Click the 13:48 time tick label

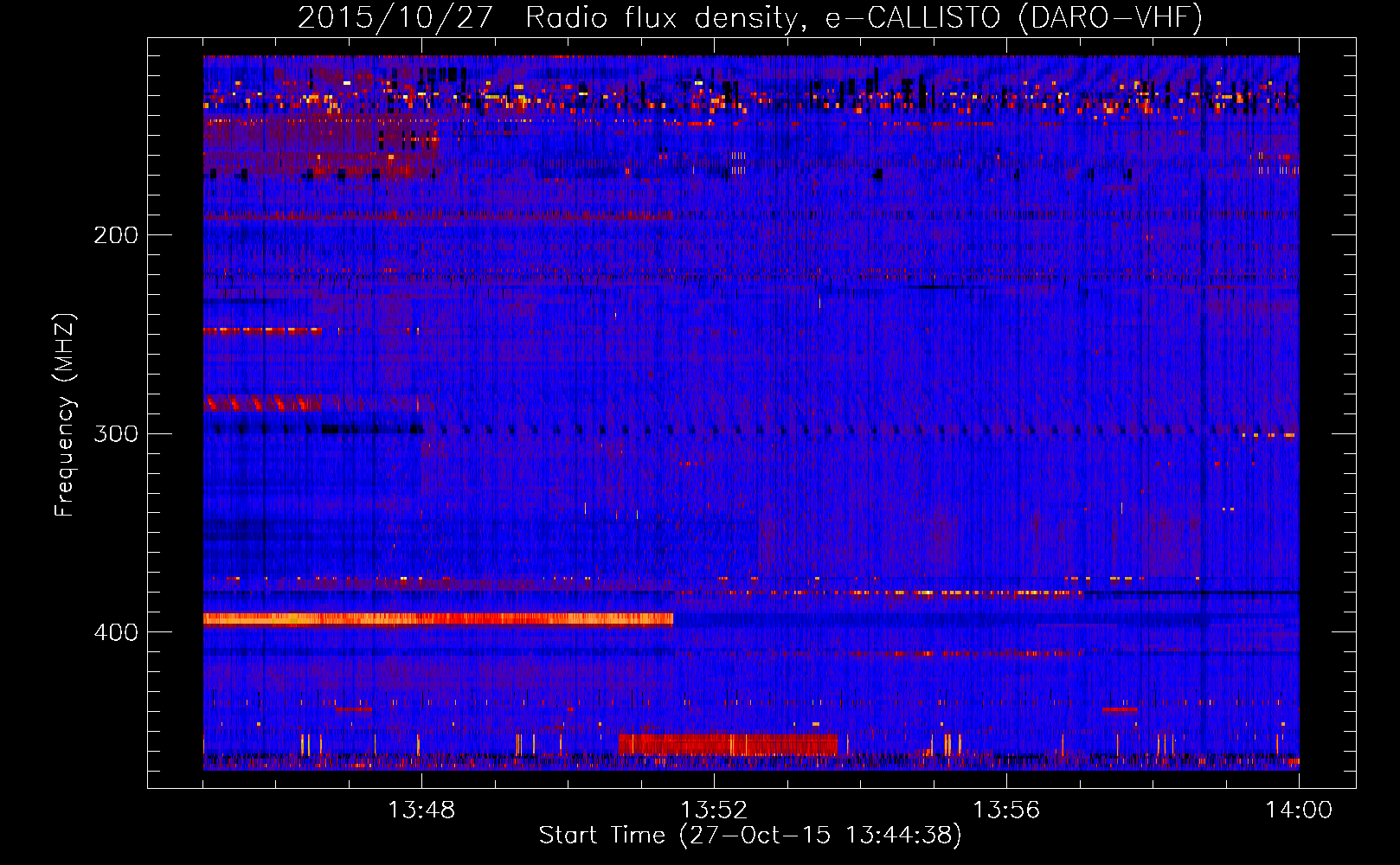click(x=421, y=811)
